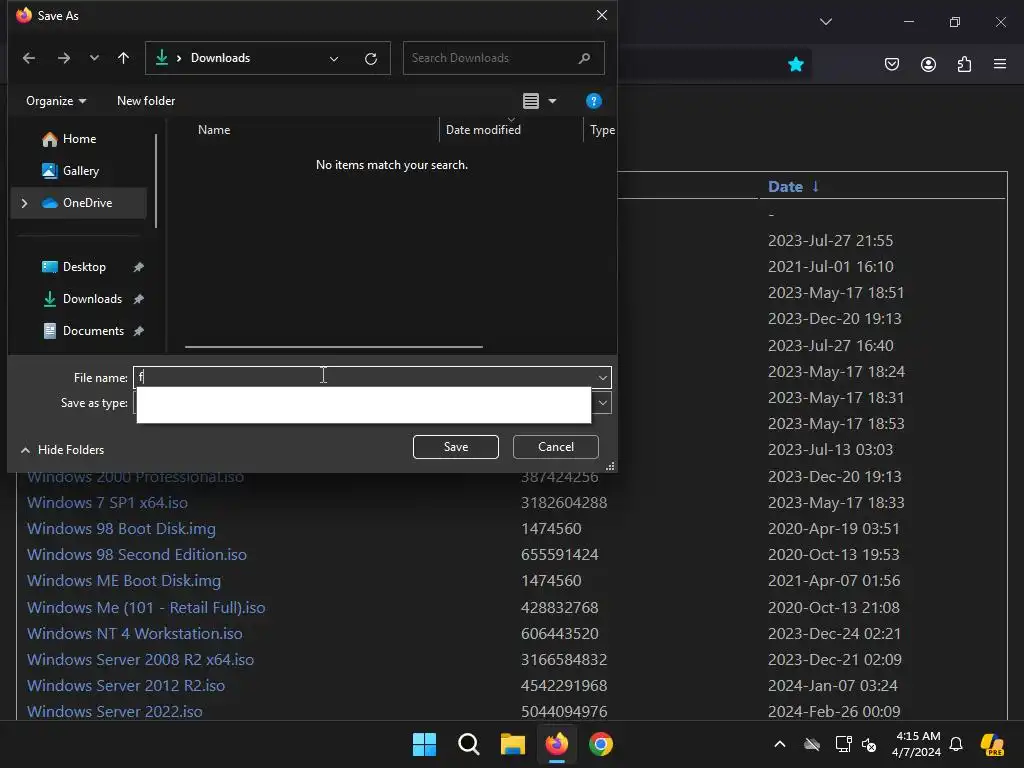This screenshot has height=768, width=1024.
Task: Open the Copilot preview icon
Action: [993, 744]
